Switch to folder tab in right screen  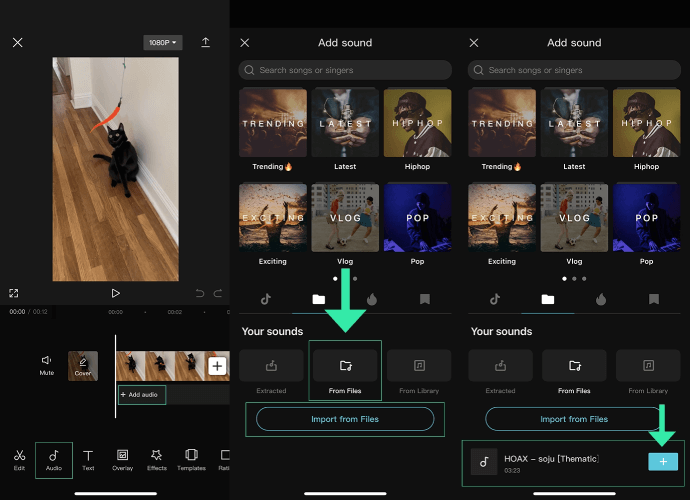pos(548,299)
